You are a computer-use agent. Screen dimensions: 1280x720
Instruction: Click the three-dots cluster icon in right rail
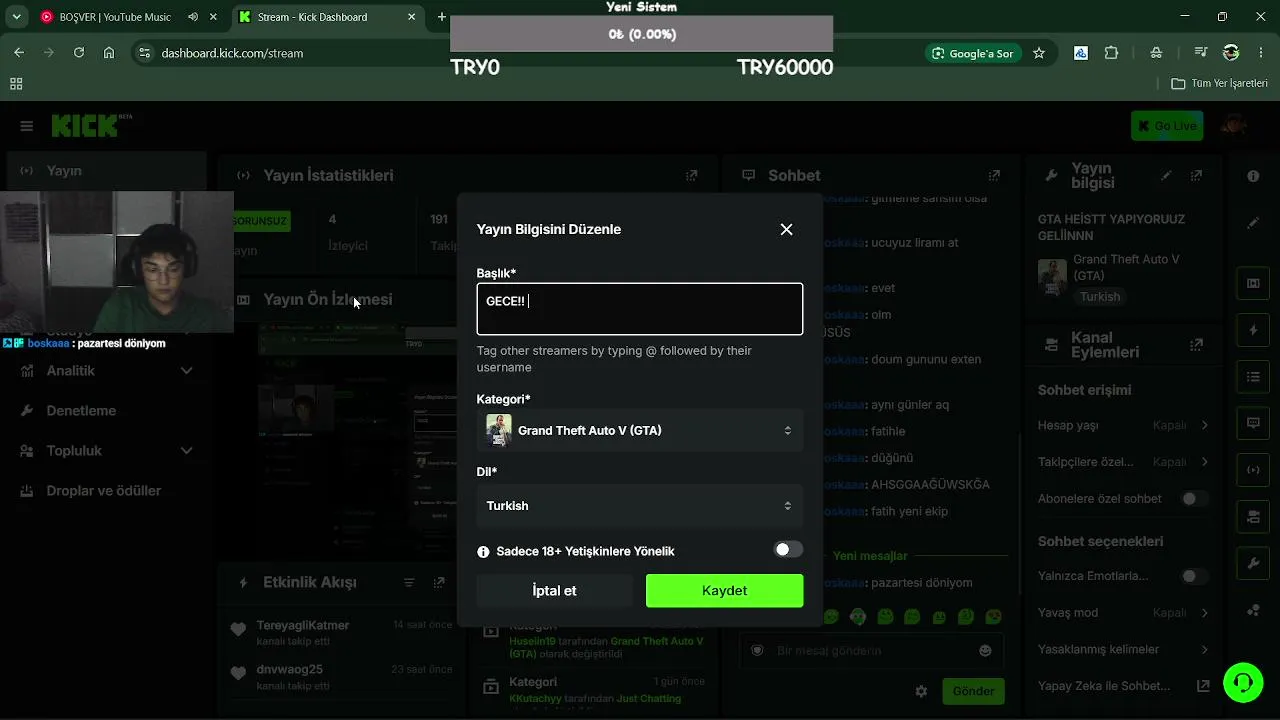pyautogui.click(x=1253, y=611)
